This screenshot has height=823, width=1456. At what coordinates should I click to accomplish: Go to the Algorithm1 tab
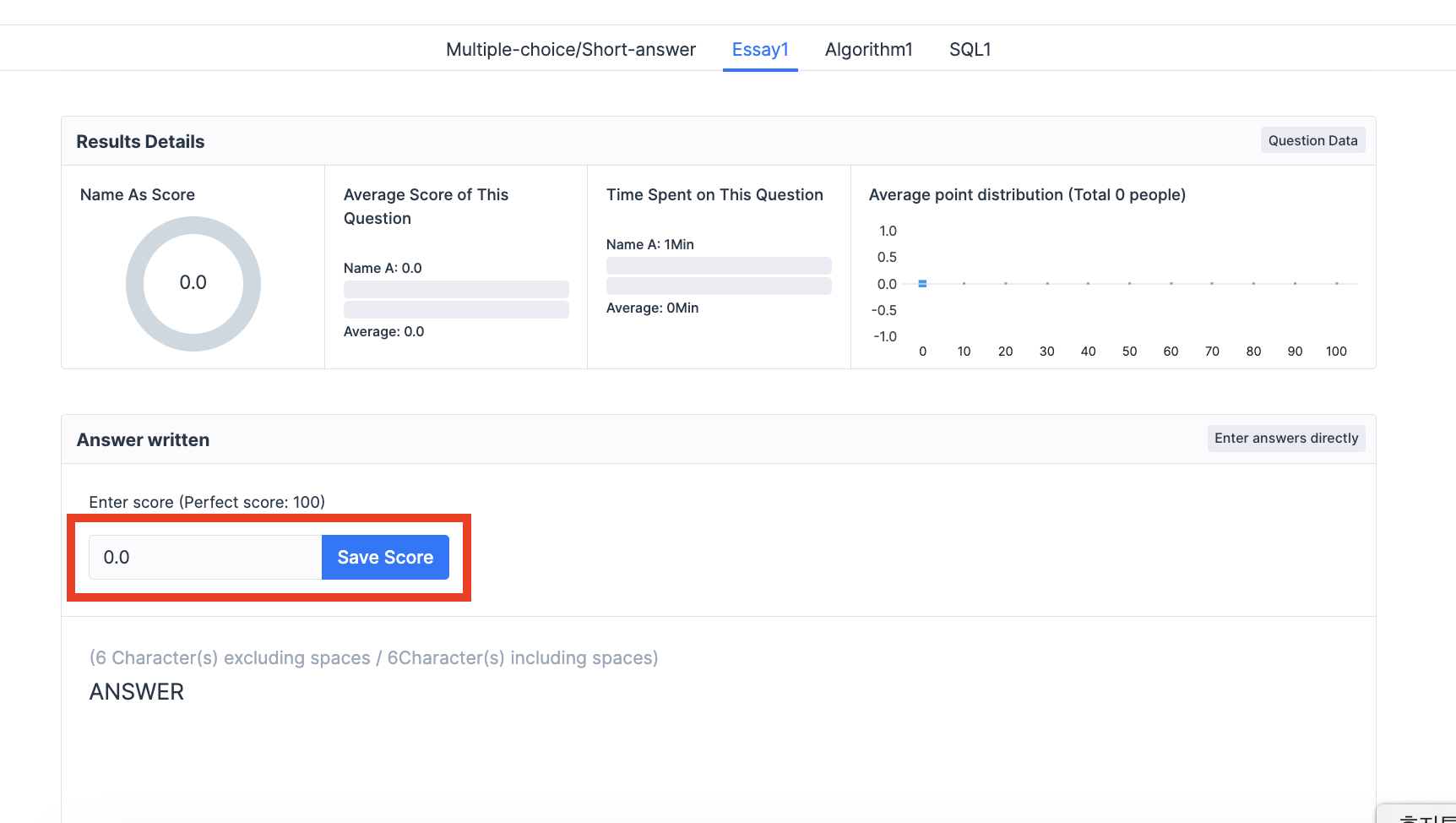pyautogui.click(x=868, y=50)
